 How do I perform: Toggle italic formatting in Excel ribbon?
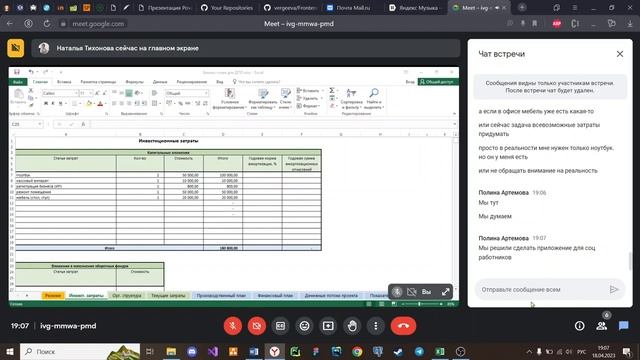pos(53,104)
